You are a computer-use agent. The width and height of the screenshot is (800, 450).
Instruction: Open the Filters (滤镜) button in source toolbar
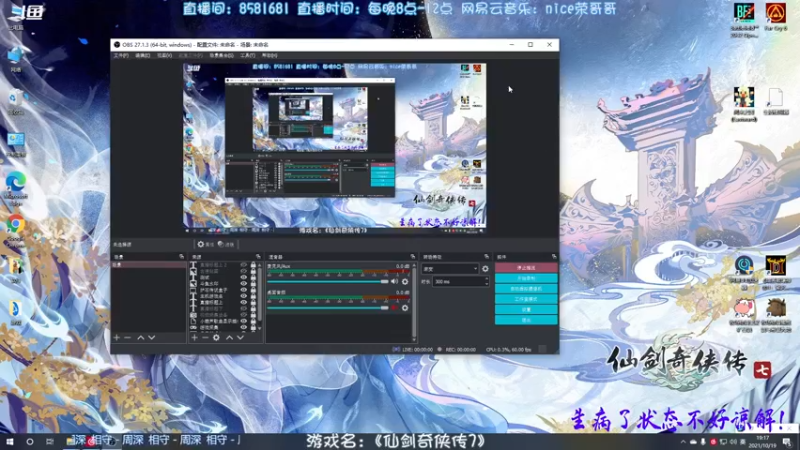click(226, 244)
